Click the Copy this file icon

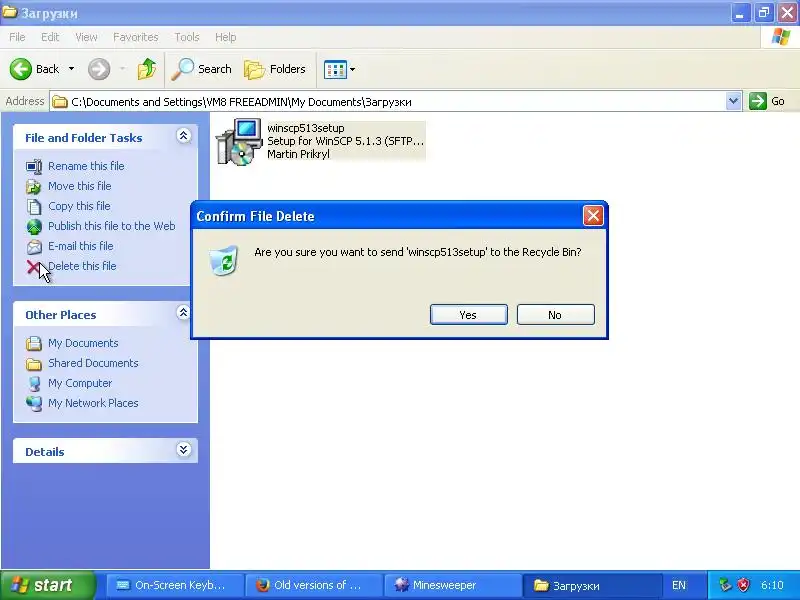click(34, 207)
